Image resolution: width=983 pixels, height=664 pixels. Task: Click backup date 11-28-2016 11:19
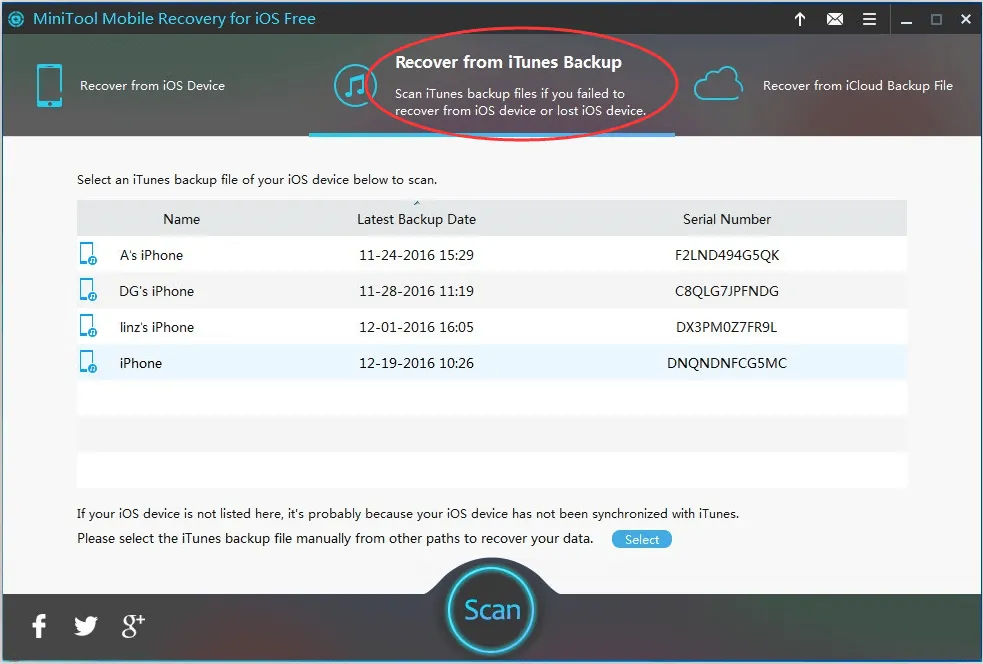tap(416, 291)
